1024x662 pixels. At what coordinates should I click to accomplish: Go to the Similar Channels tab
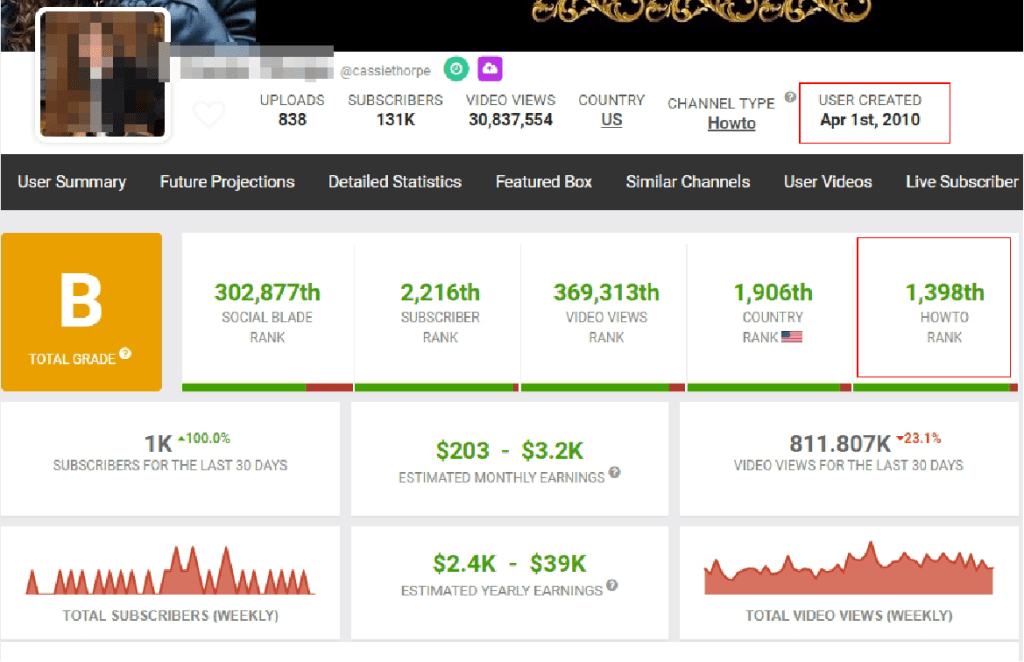[x=688, y=182]
